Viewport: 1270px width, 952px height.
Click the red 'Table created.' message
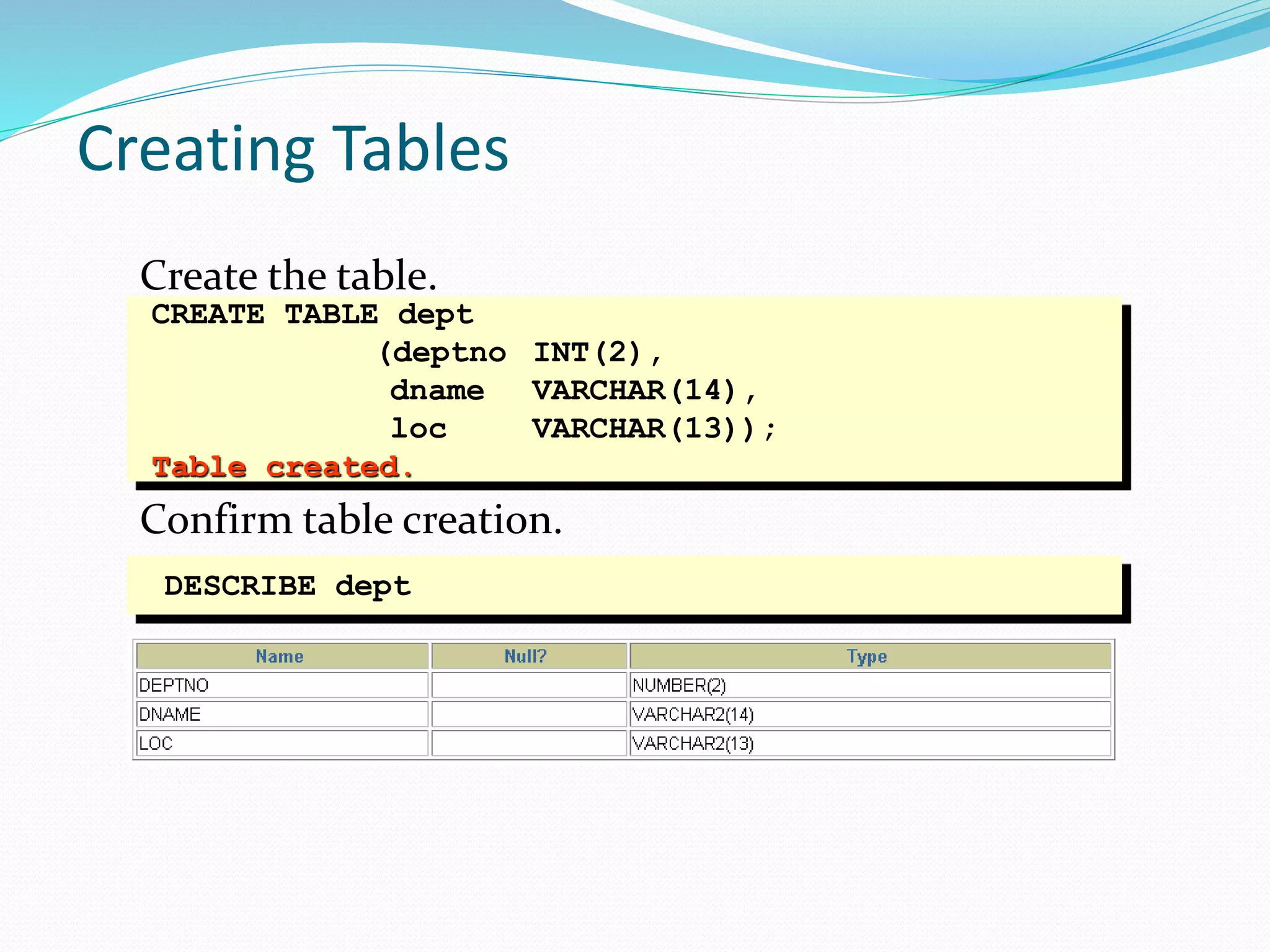(283, 467)
